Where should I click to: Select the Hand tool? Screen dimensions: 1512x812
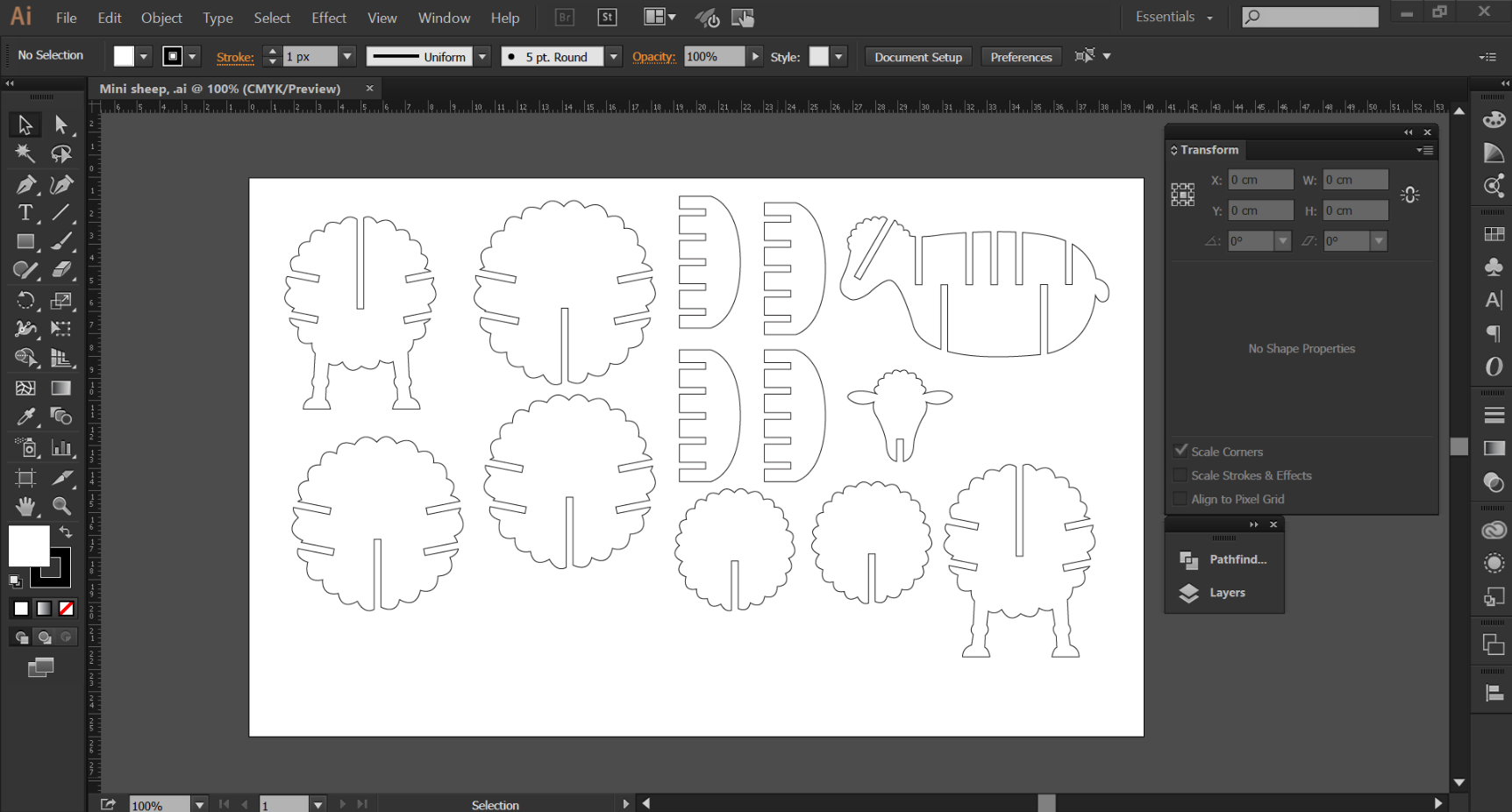(25, 506)
